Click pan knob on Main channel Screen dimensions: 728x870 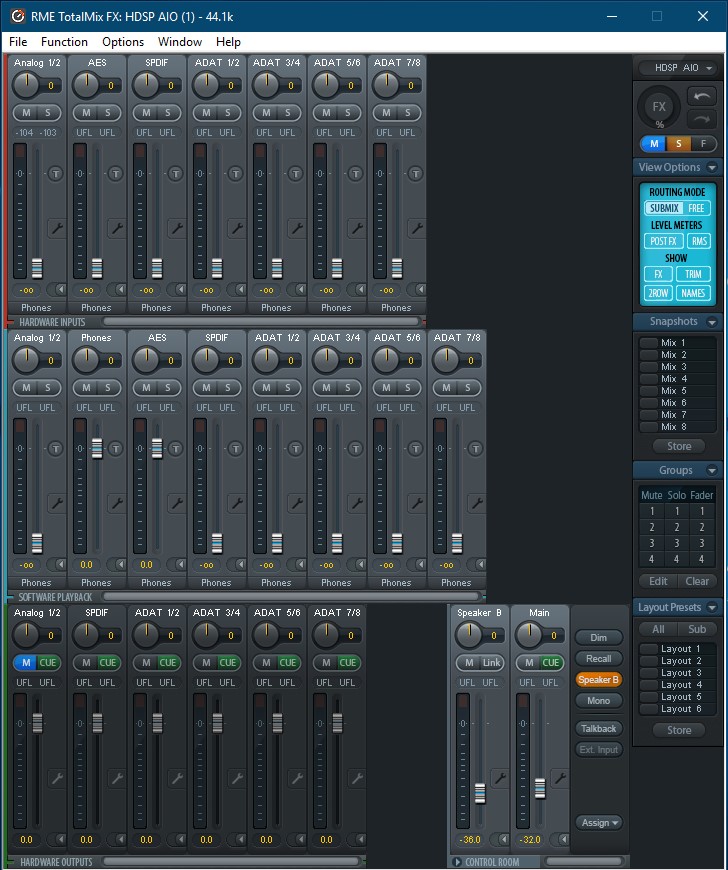click(529, 634)
